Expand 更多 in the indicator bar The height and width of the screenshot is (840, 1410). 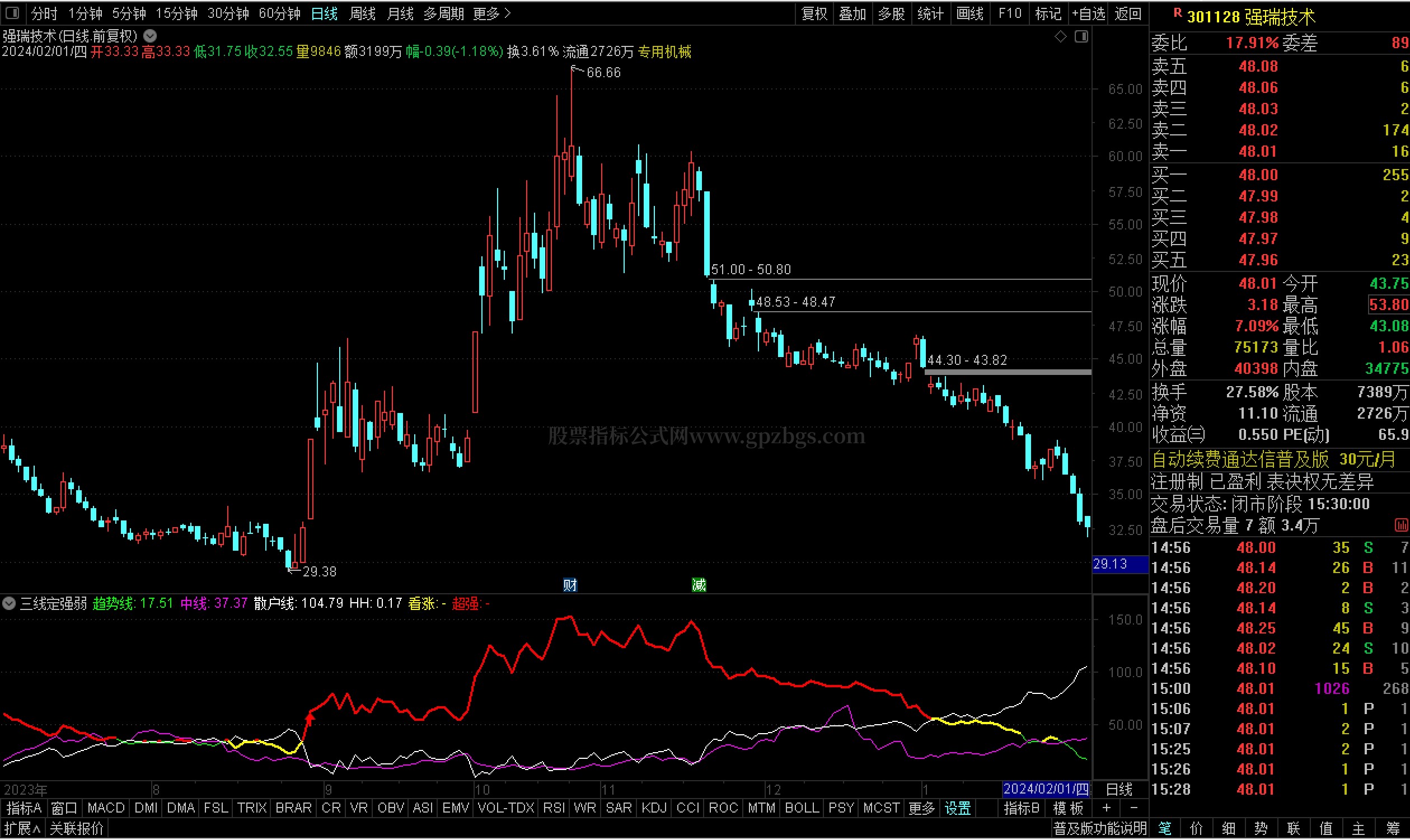point(921,808)
